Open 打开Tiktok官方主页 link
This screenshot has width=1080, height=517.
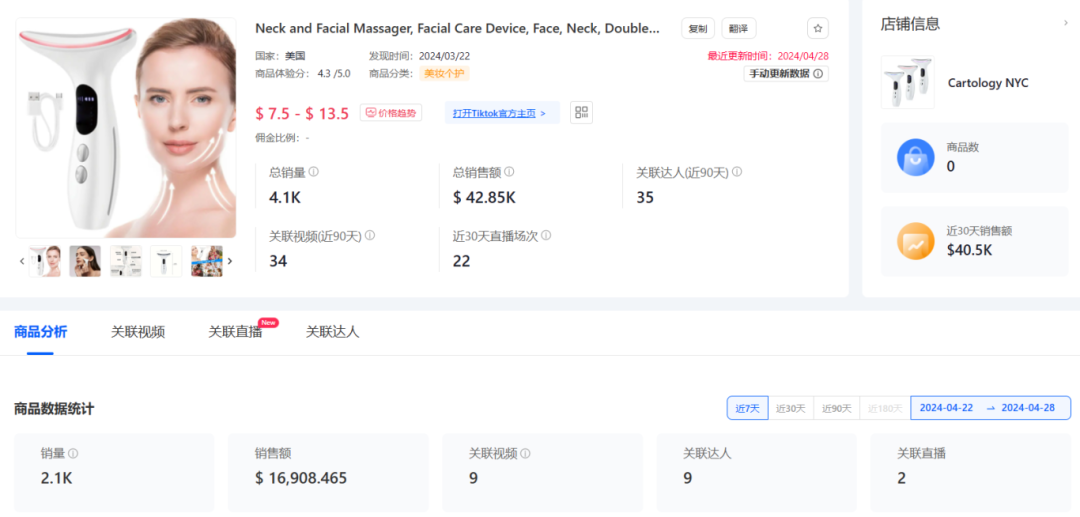click(x=502, y=113)
